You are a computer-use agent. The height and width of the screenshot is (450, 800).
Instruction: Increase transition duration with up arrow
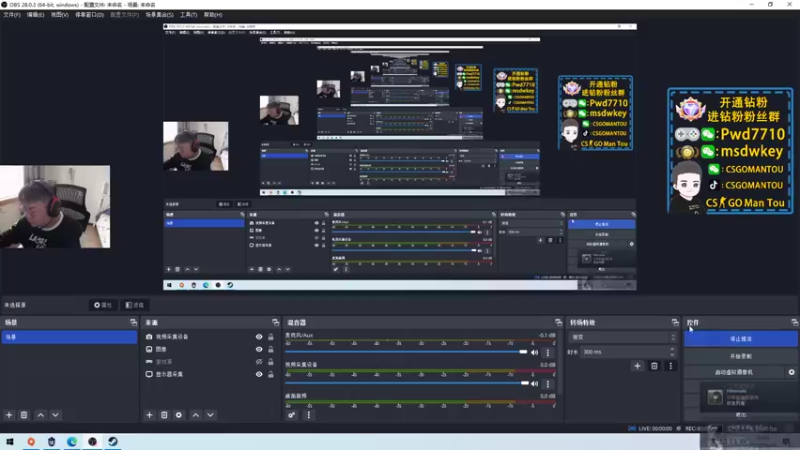[672, 349]
